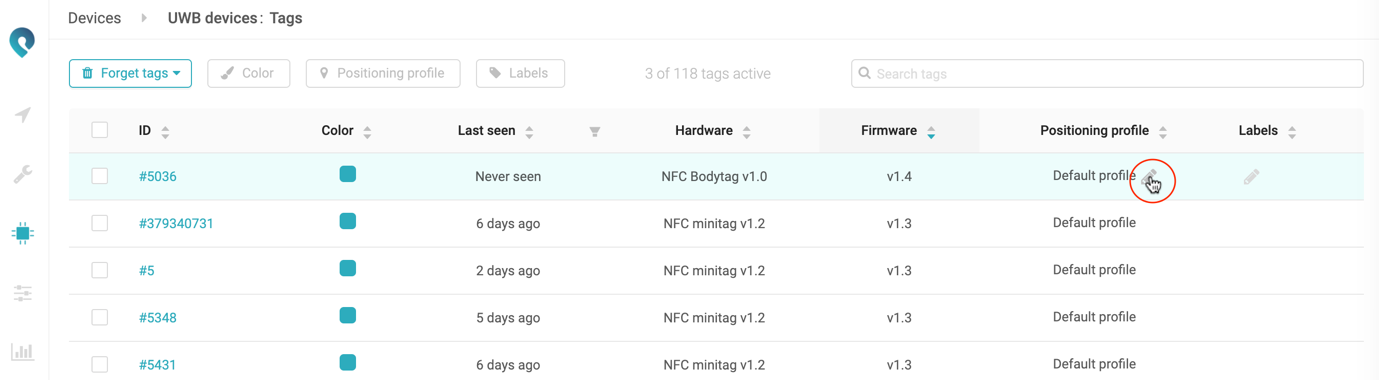Click the Pozyx logo icon
The image size is (1379, 380).
click(22, 42)
